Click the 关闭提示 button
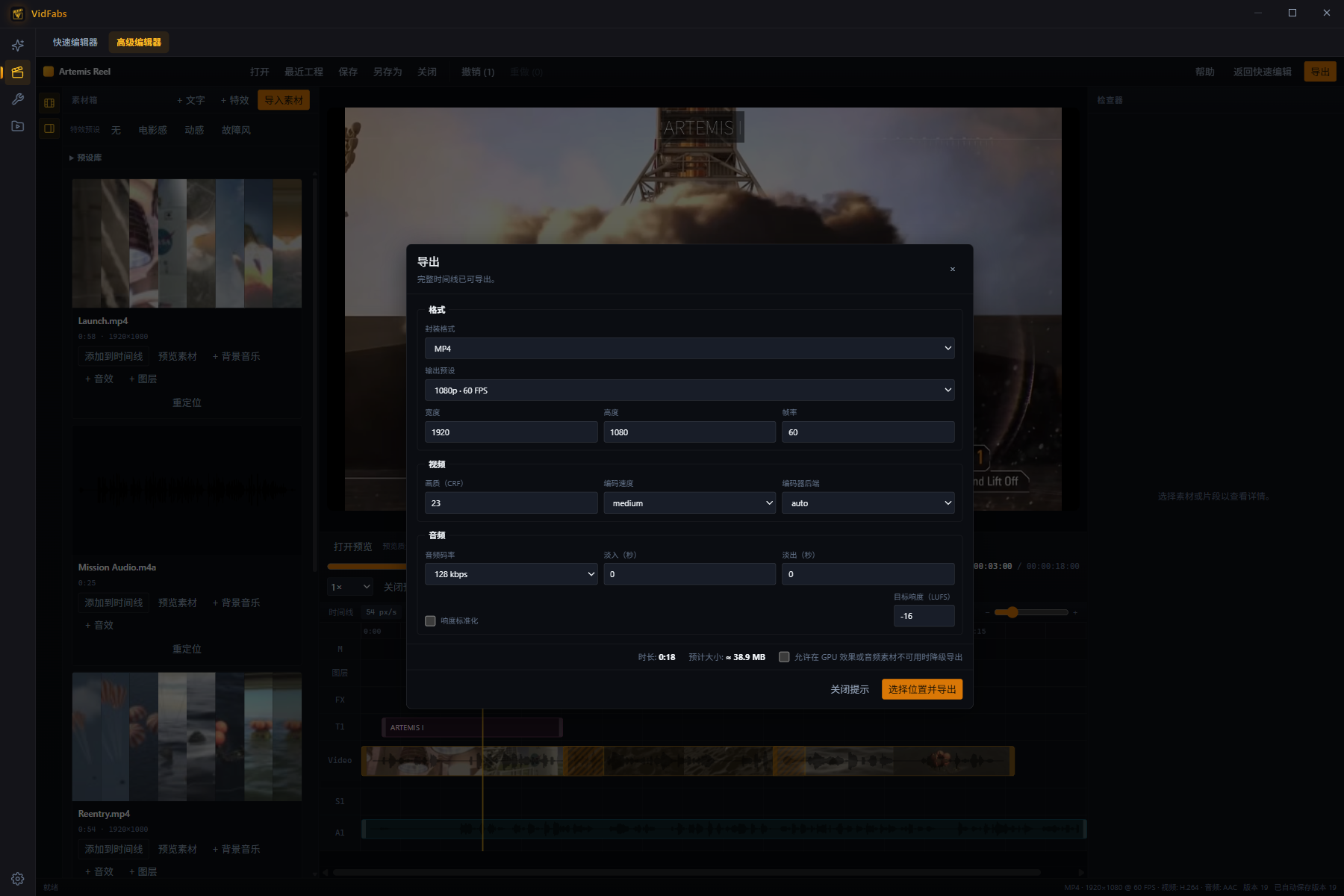The height and width of the screenshot is (896, 1344). (850, 689)
